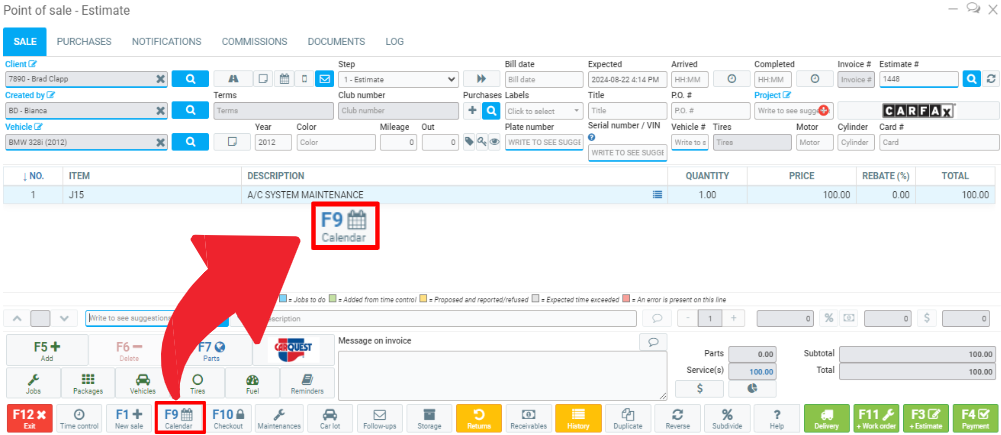Expand the row options for A/C SYSTEM MAINTENANCE
The height and width of the screenshot is (435, 1001).
click(x=657, y=195)
